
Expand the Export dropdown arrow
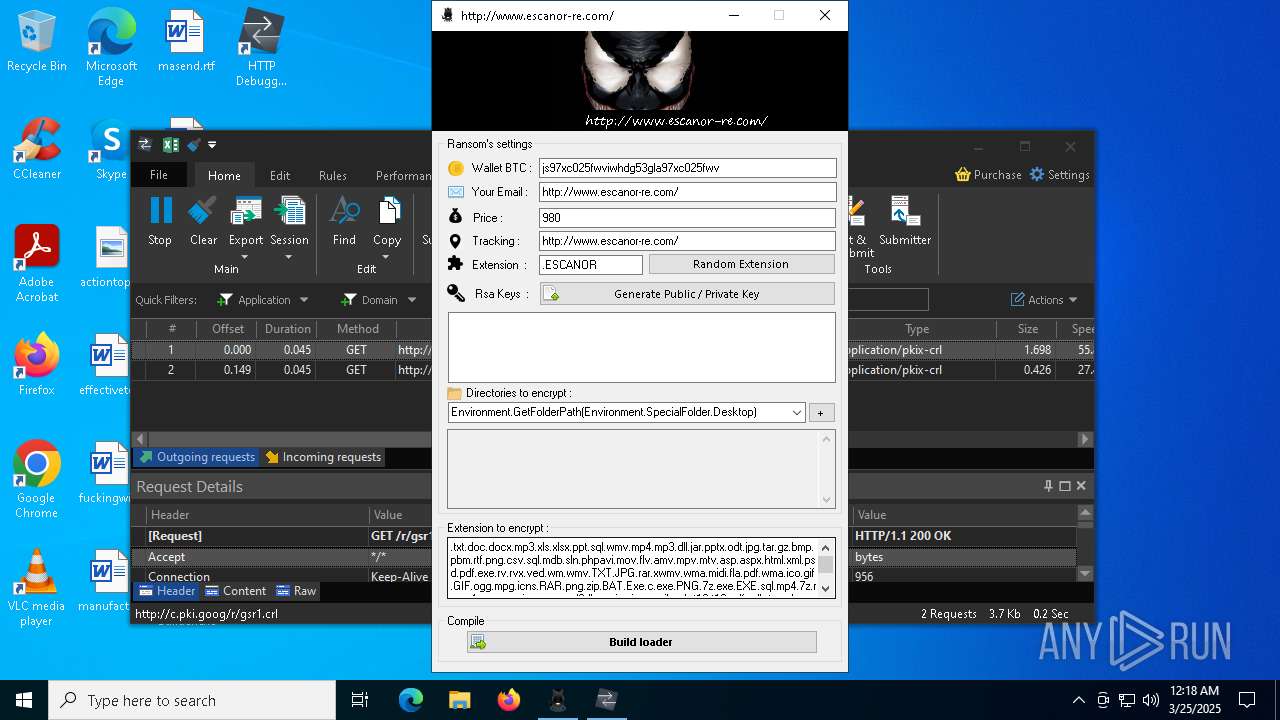tap(245, 257)
